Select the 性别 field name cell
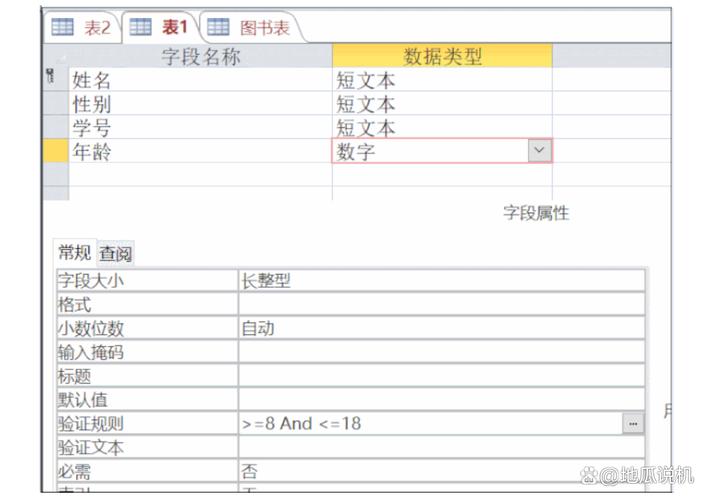The height and width of the screenshot is (500, 708). (200, 104)
